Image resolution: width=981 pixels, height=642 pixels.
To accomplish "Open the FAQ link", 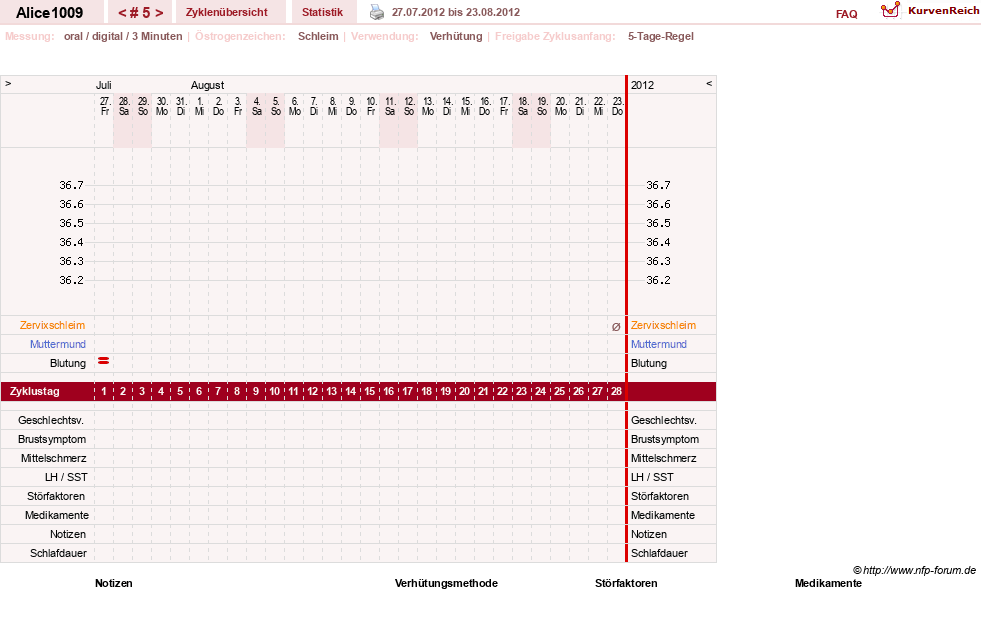I will coord(846,14).
